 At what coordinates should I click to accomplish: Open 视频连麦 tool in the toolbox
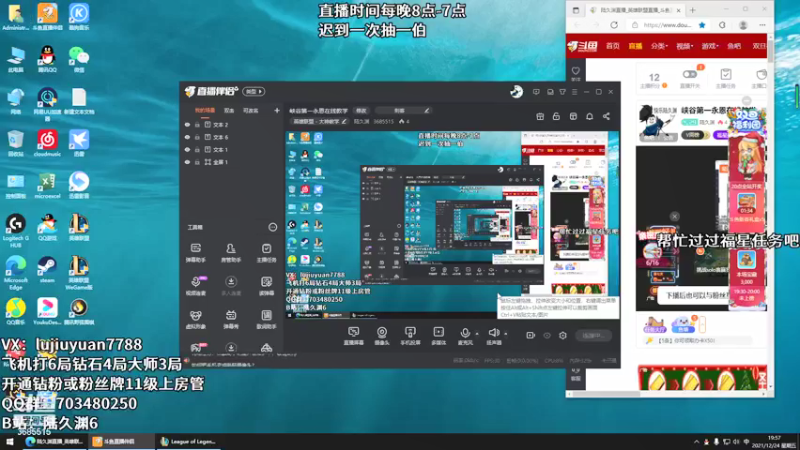195,286
